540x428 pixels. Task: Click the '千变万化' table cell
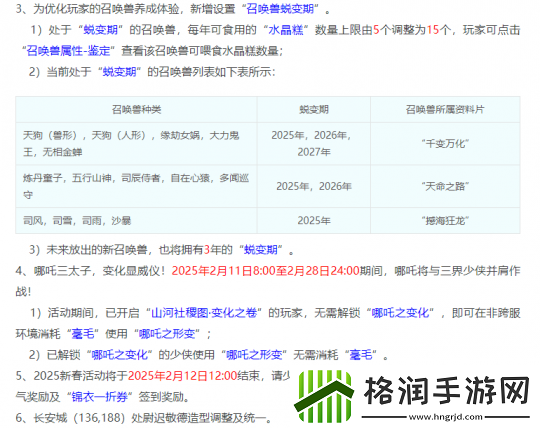[x=445, y=144]
